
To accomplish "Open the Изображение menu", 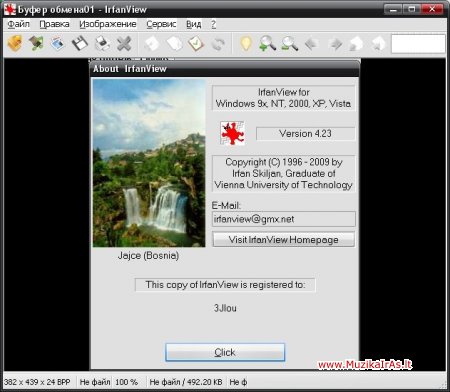I will pyautogui.click(x=108, y=24).
